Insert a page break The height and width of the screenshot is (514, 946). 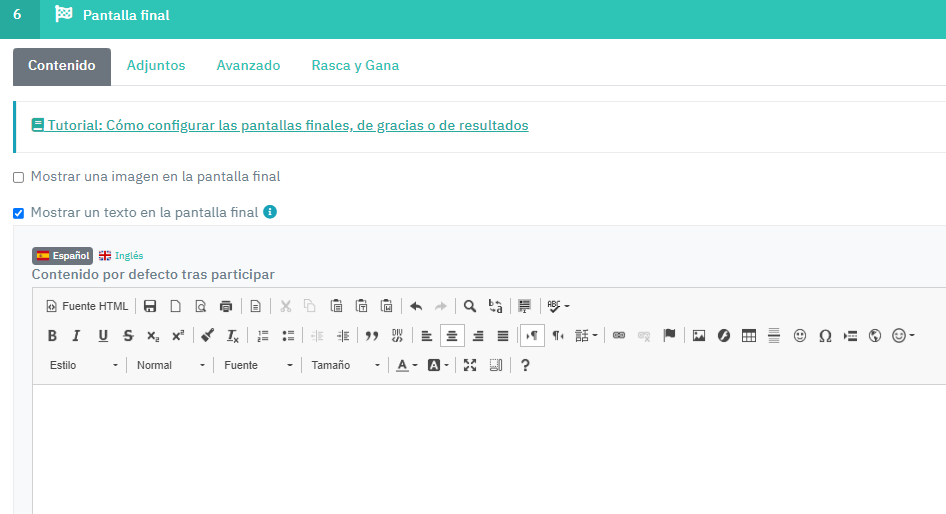(850, 335)
